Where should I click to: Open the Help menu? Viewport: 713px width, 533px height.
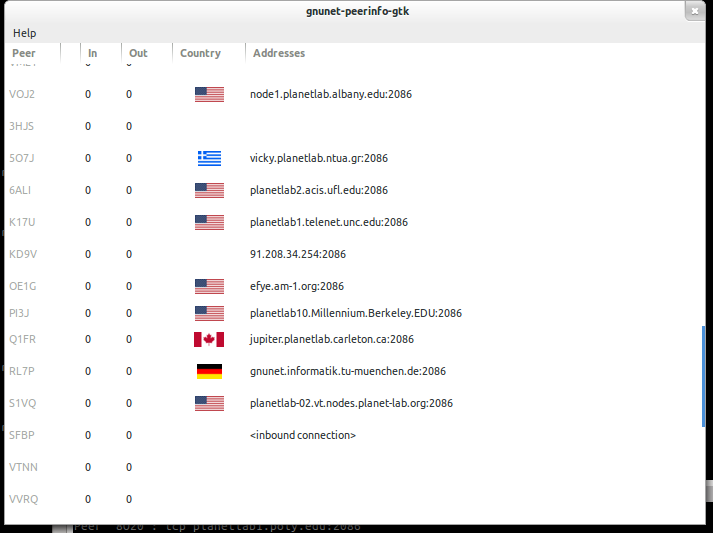(24, 33)
